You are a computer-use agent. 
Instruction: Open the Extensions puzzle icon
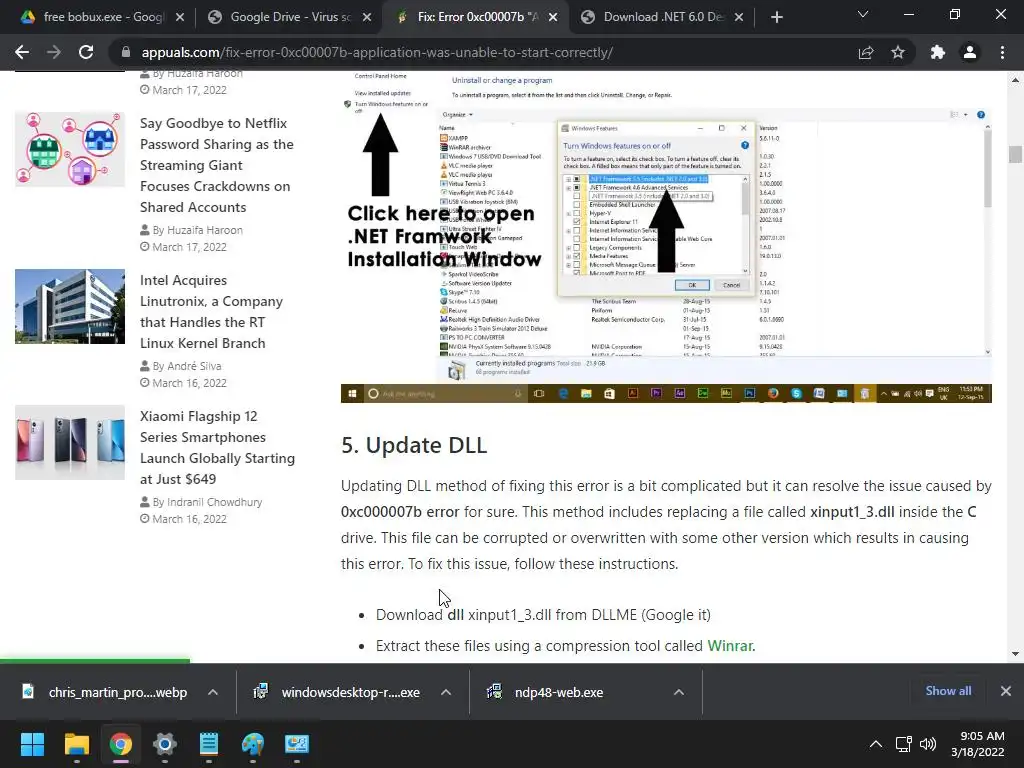pyautogui.click(x=938, y=52)
